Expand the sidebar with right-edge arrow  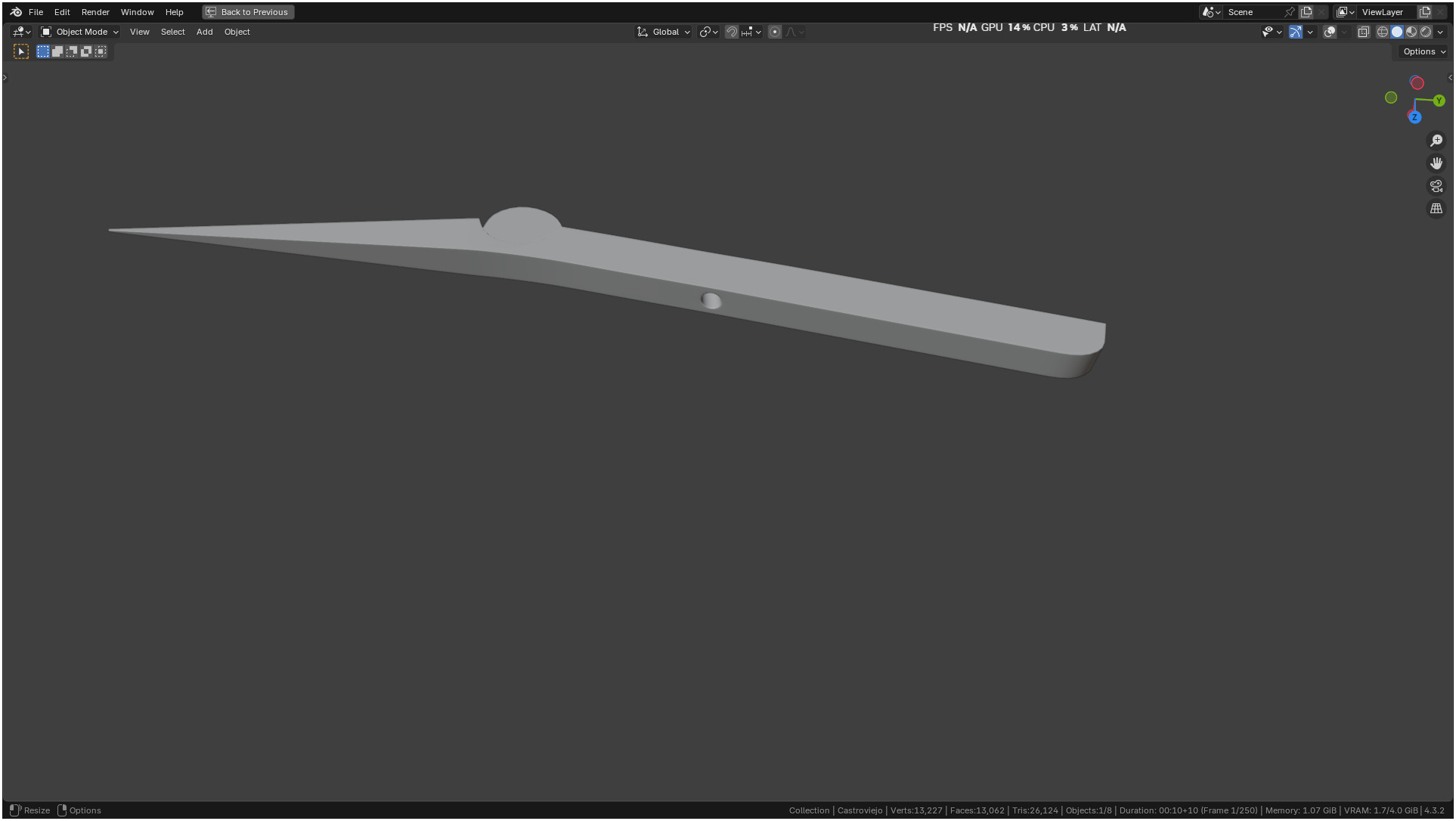[1450, 77]
